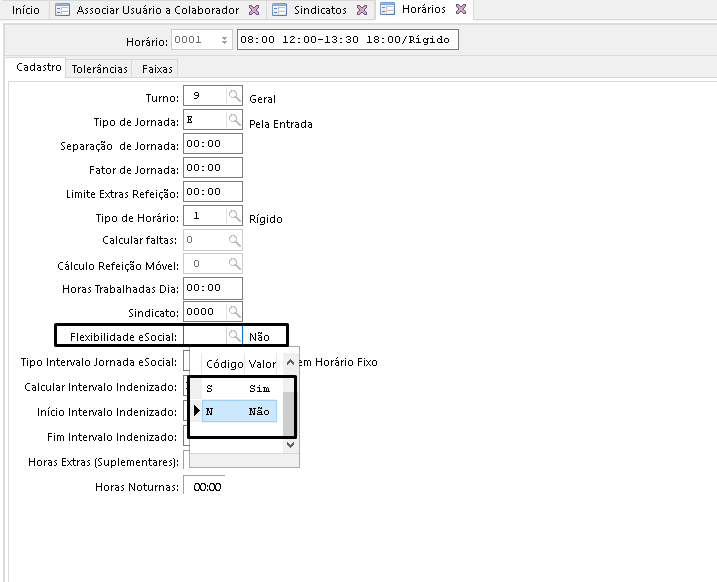Screen dimensions: 717x582
Task: Click the Limite Extras Refeição field
Action: pyautogui.click(x=213, y=192)
